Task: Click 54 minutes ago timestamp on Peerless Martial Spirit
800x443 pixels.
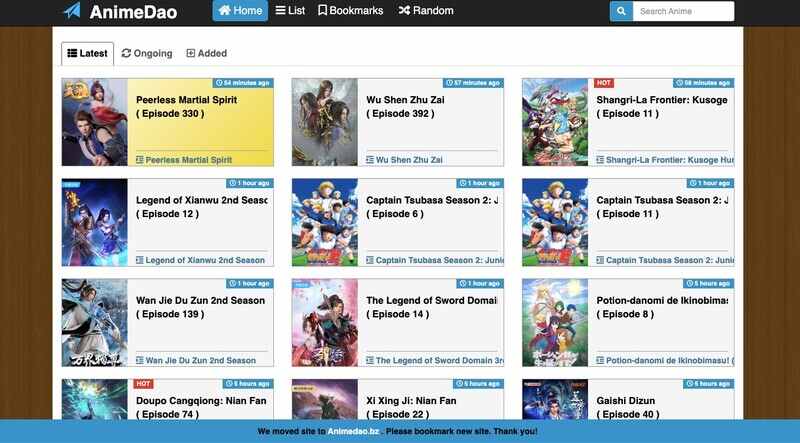Action: point(243,83)
